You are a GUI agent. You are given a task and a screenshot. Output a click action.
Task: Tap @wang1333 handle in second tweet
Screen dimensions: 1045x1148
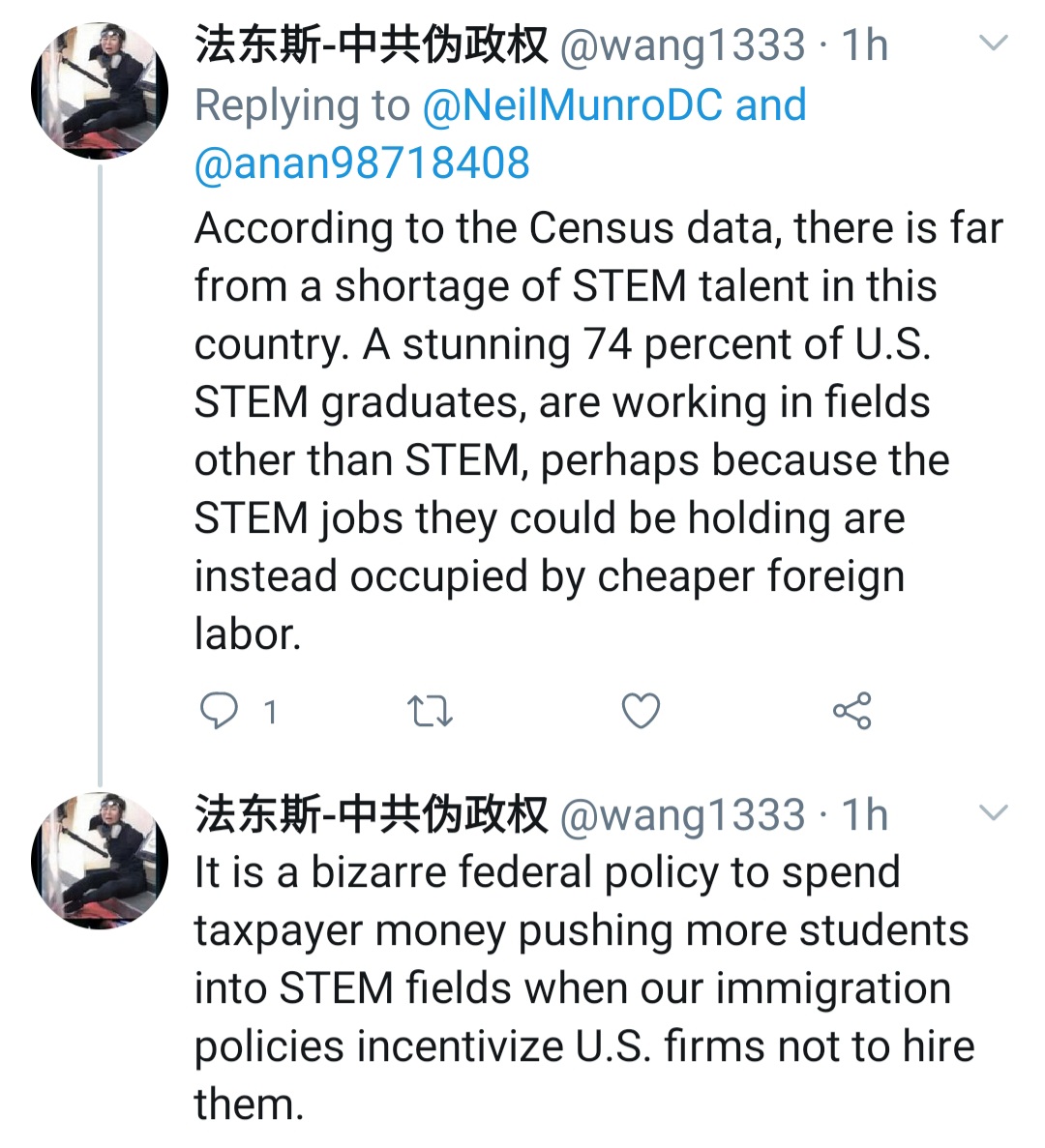682,814
